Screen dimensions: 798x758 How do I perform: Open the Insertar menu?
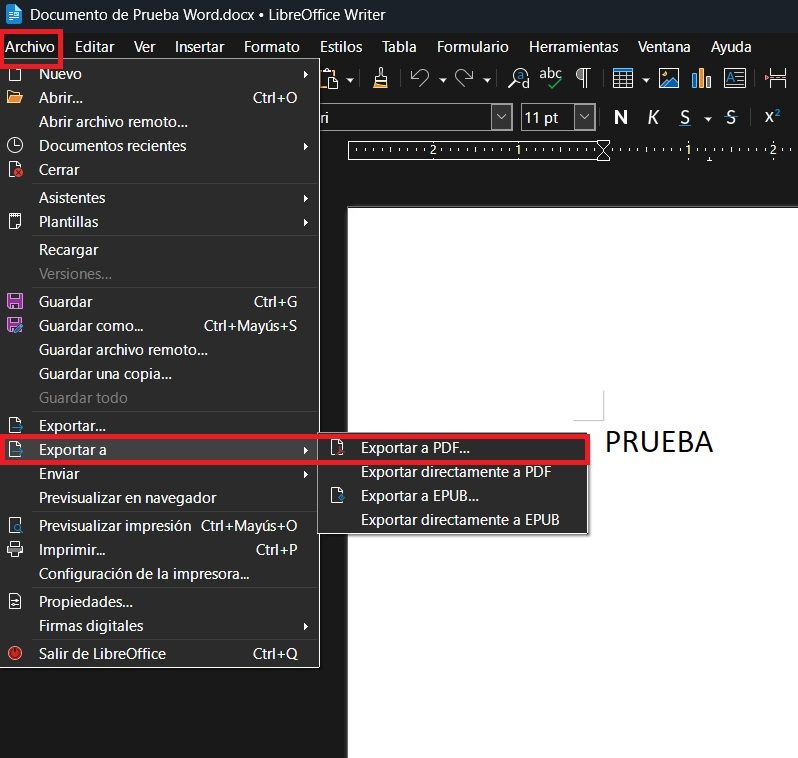(x=200, y=47)
